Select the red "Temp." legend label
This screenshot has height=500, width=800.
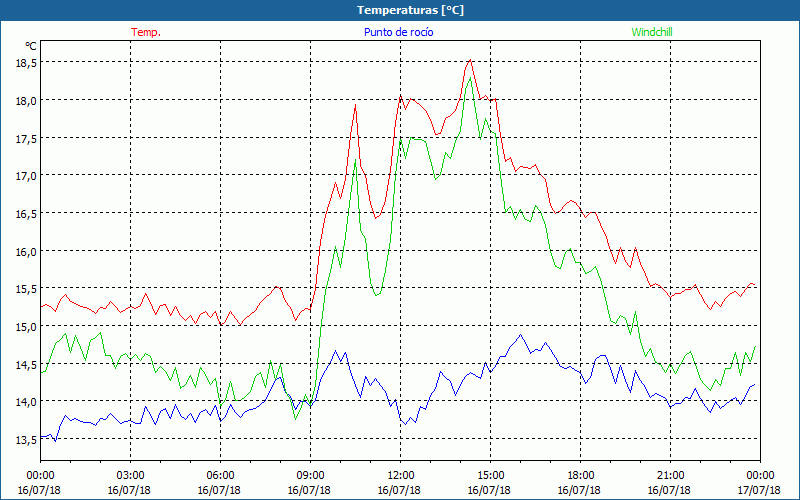146,32
